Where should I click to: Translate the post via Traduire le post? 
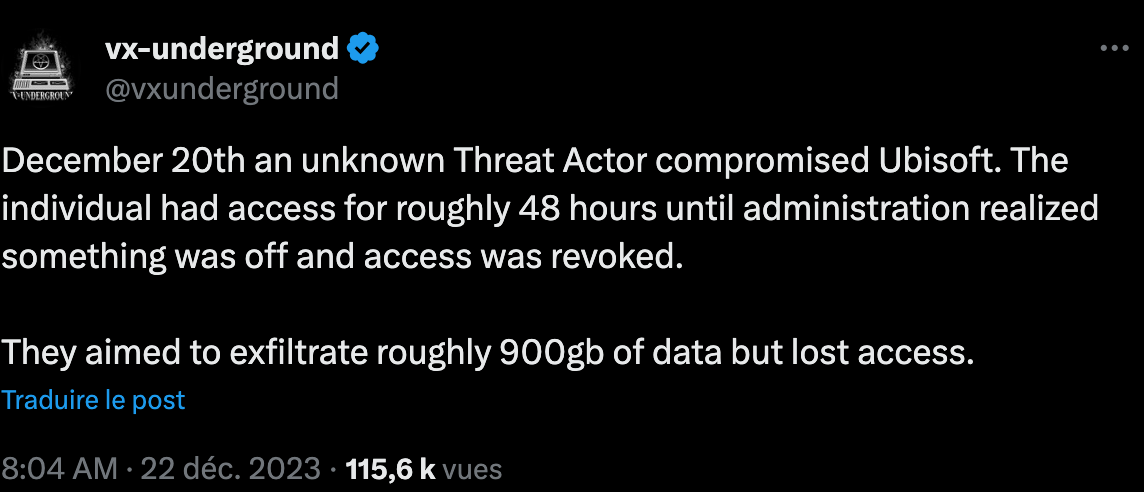pos(93,400)
